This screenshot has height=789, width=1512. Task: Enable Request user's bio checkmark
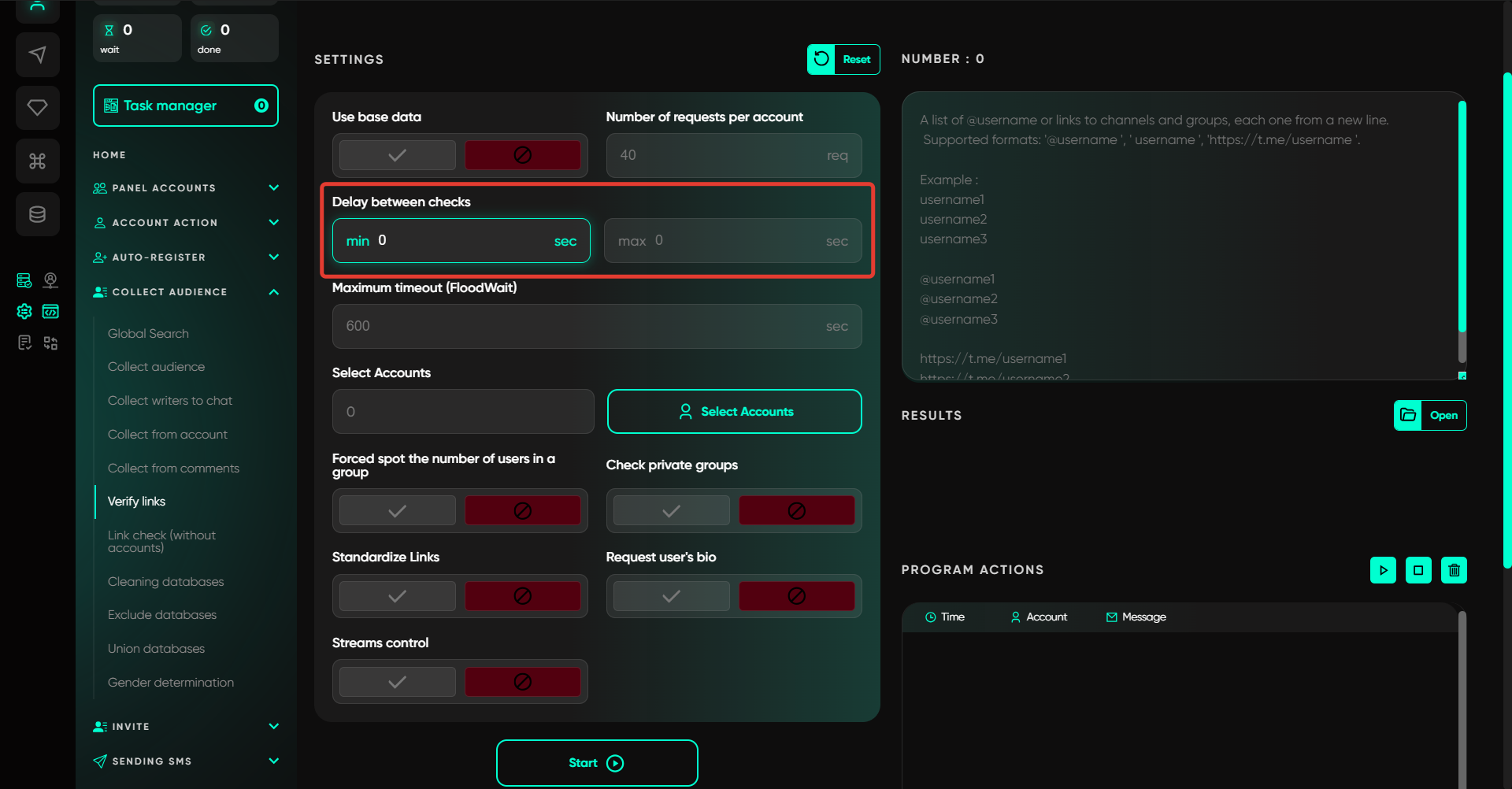click(x=671, y=596)
